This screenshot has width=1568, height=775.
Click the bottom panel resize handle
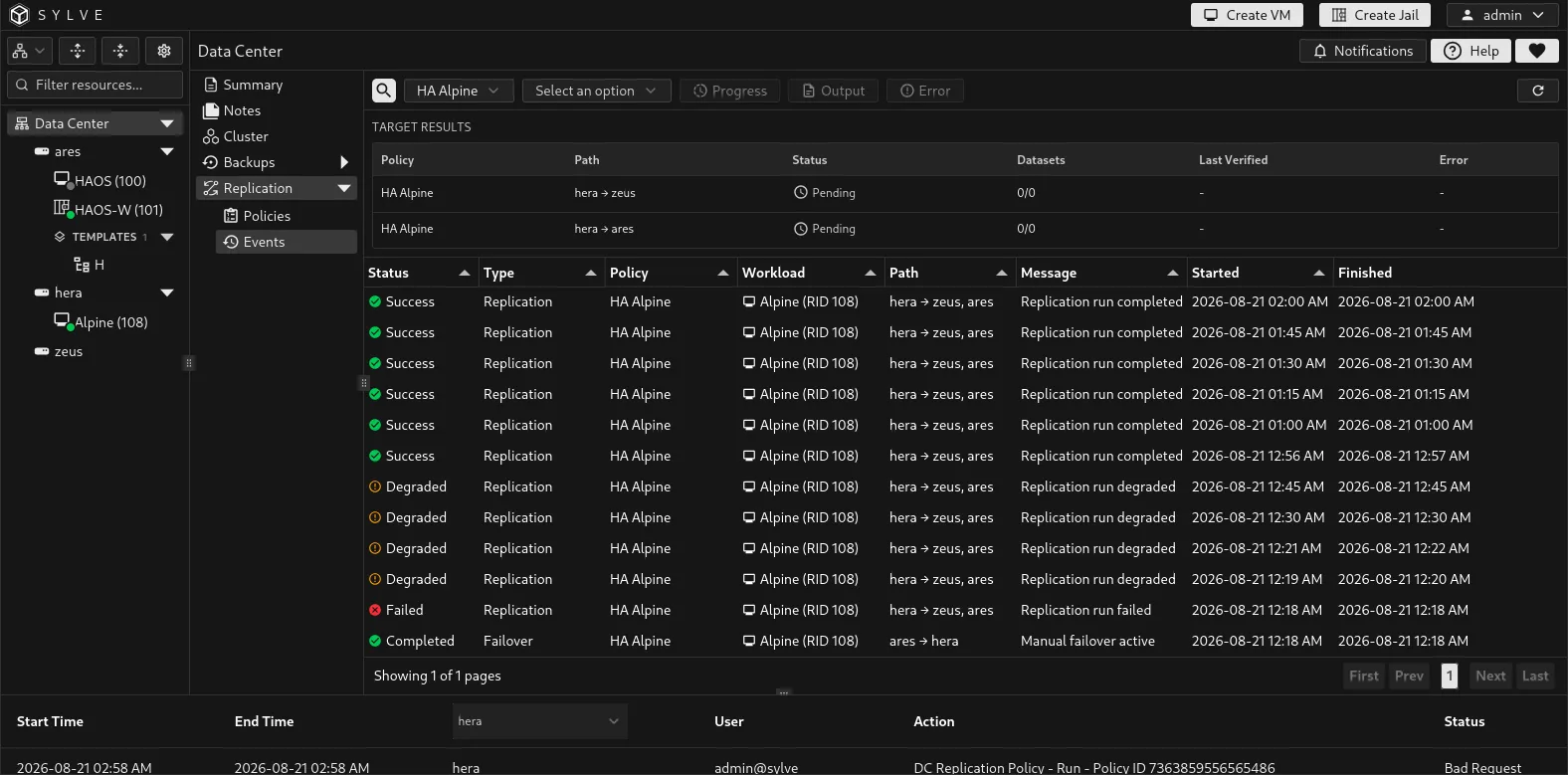click(784, 692)
